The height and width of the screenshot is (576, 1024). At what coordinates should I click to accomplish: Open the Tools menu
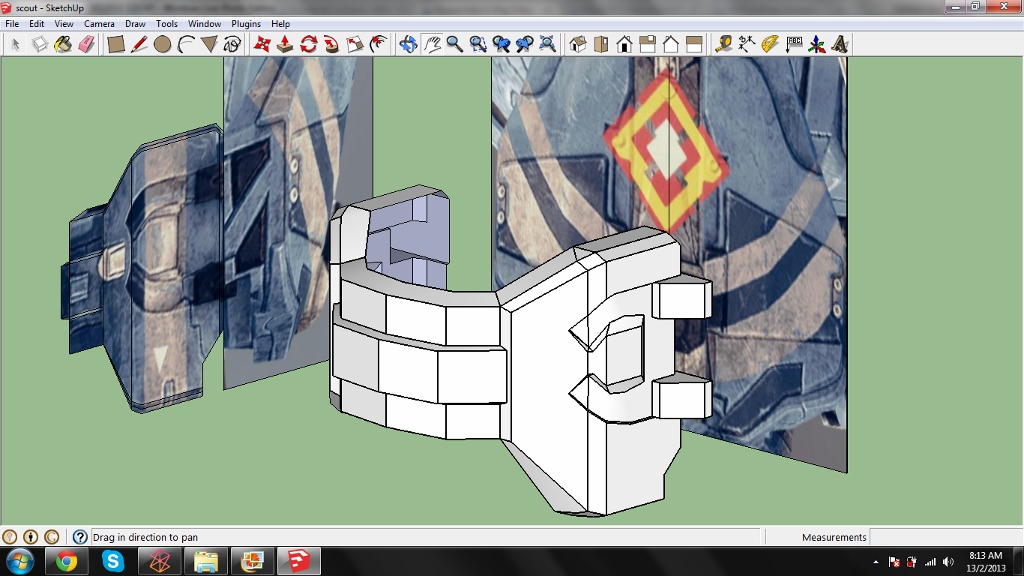tap(167, 24)
